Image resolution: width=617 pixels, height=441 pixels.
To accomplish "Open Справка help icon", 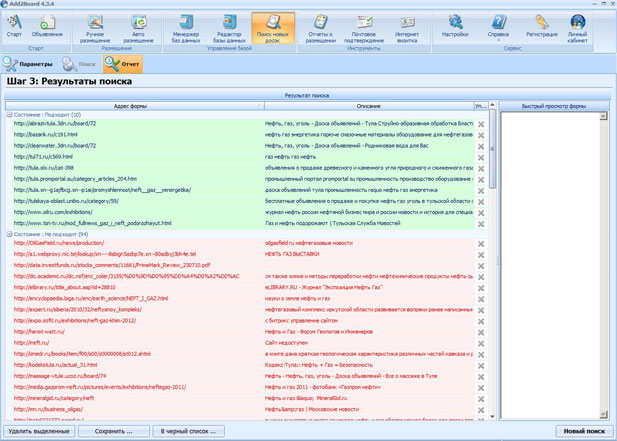I will click(x=498, y=26).
